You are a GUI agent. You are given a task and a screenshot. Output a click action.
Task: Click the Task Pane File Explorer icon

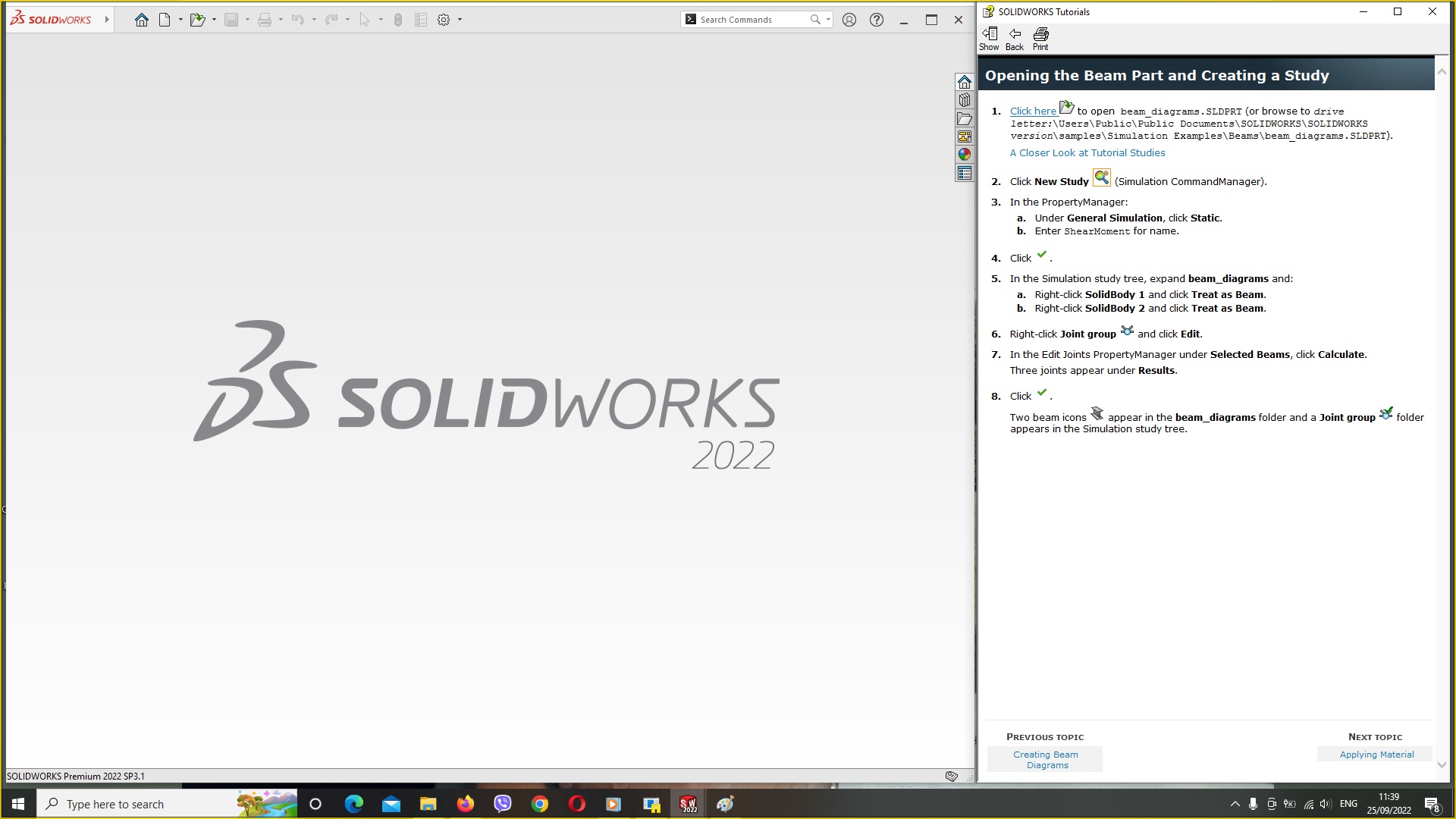click(965, 119)
